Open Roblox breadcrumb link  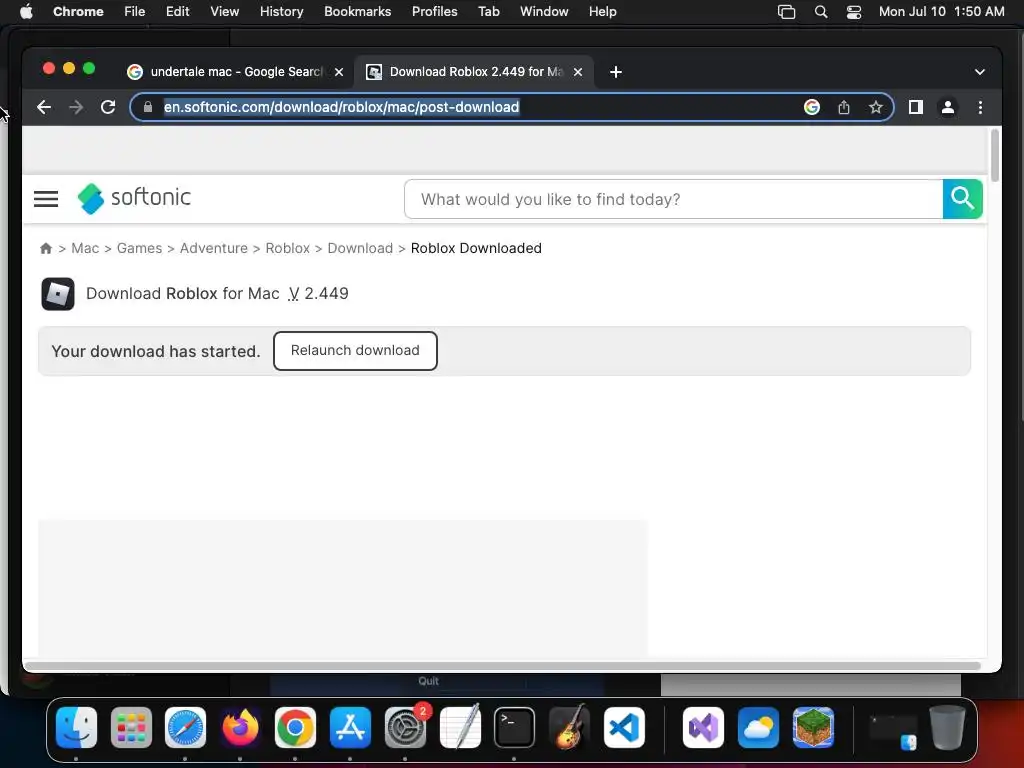pyautogui.click(x=287, y=248)
